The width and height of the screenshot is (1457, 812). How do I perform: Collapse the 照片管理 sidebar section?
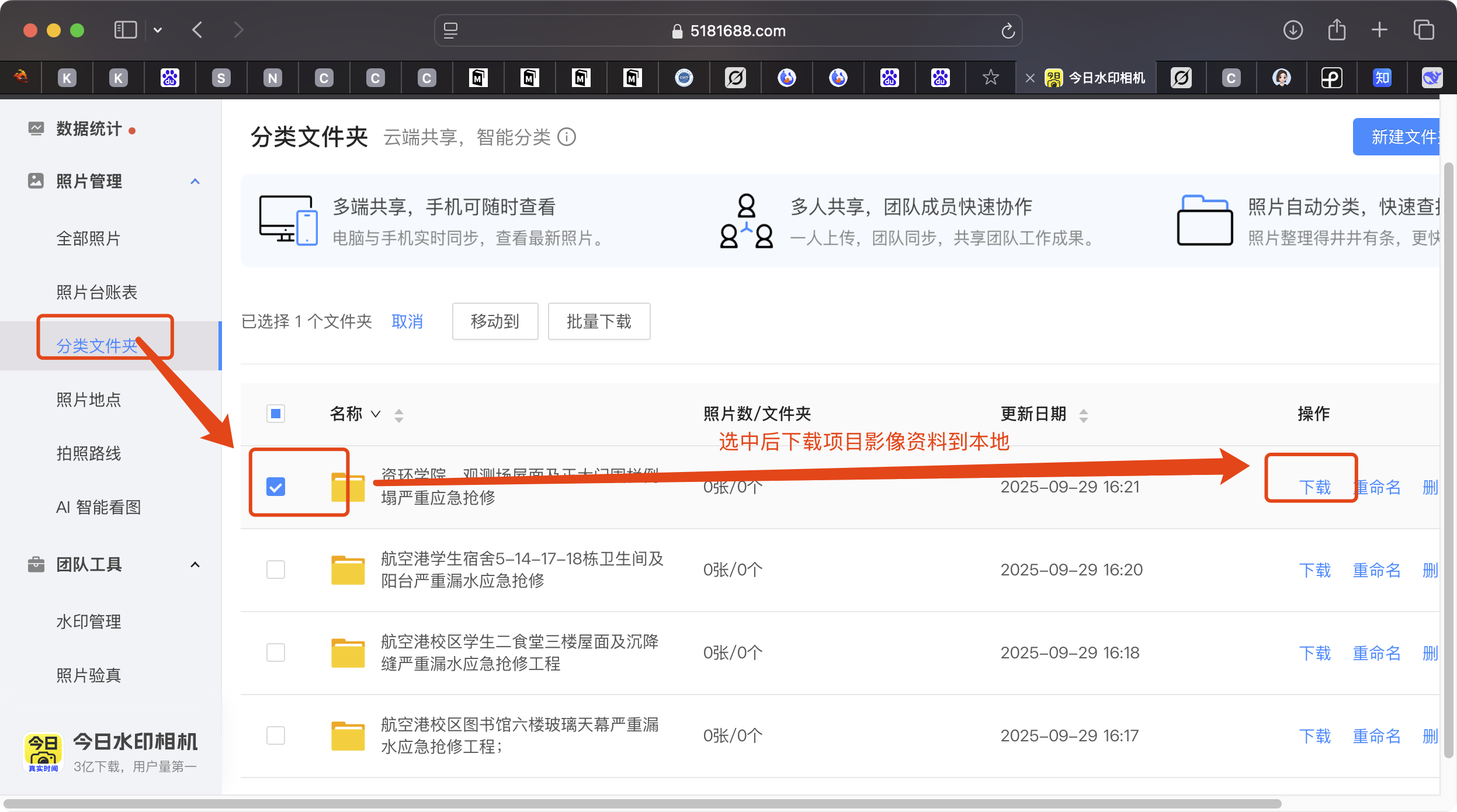click(195, 181)
